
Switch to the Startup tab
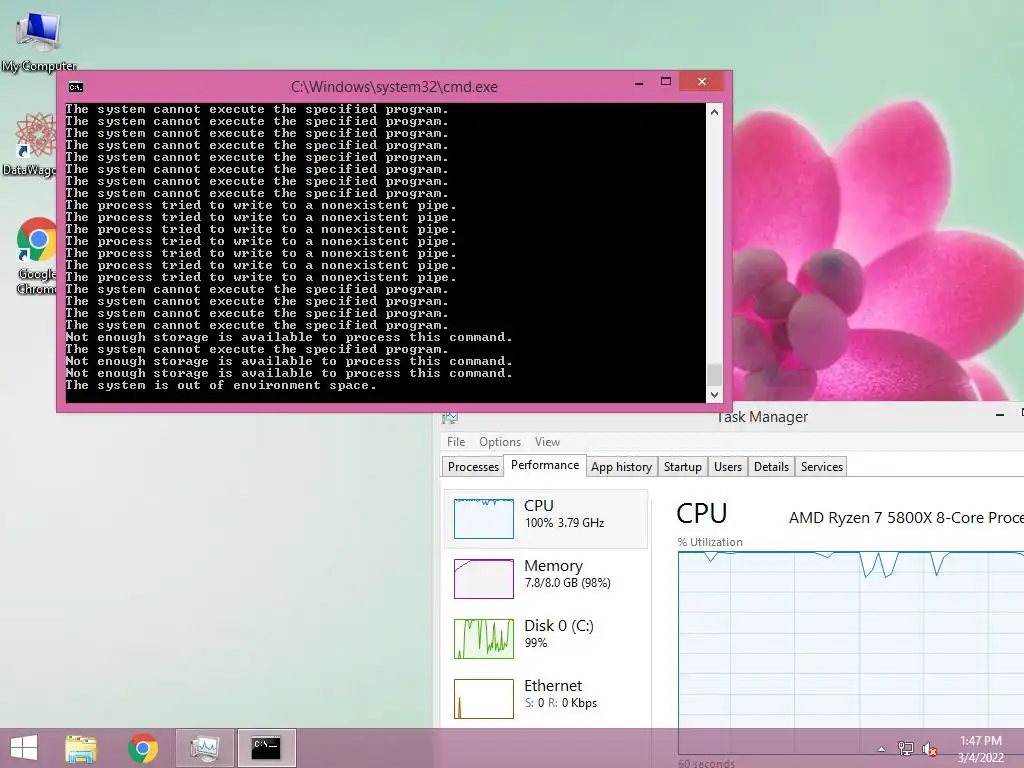click(x=682, y=467)
